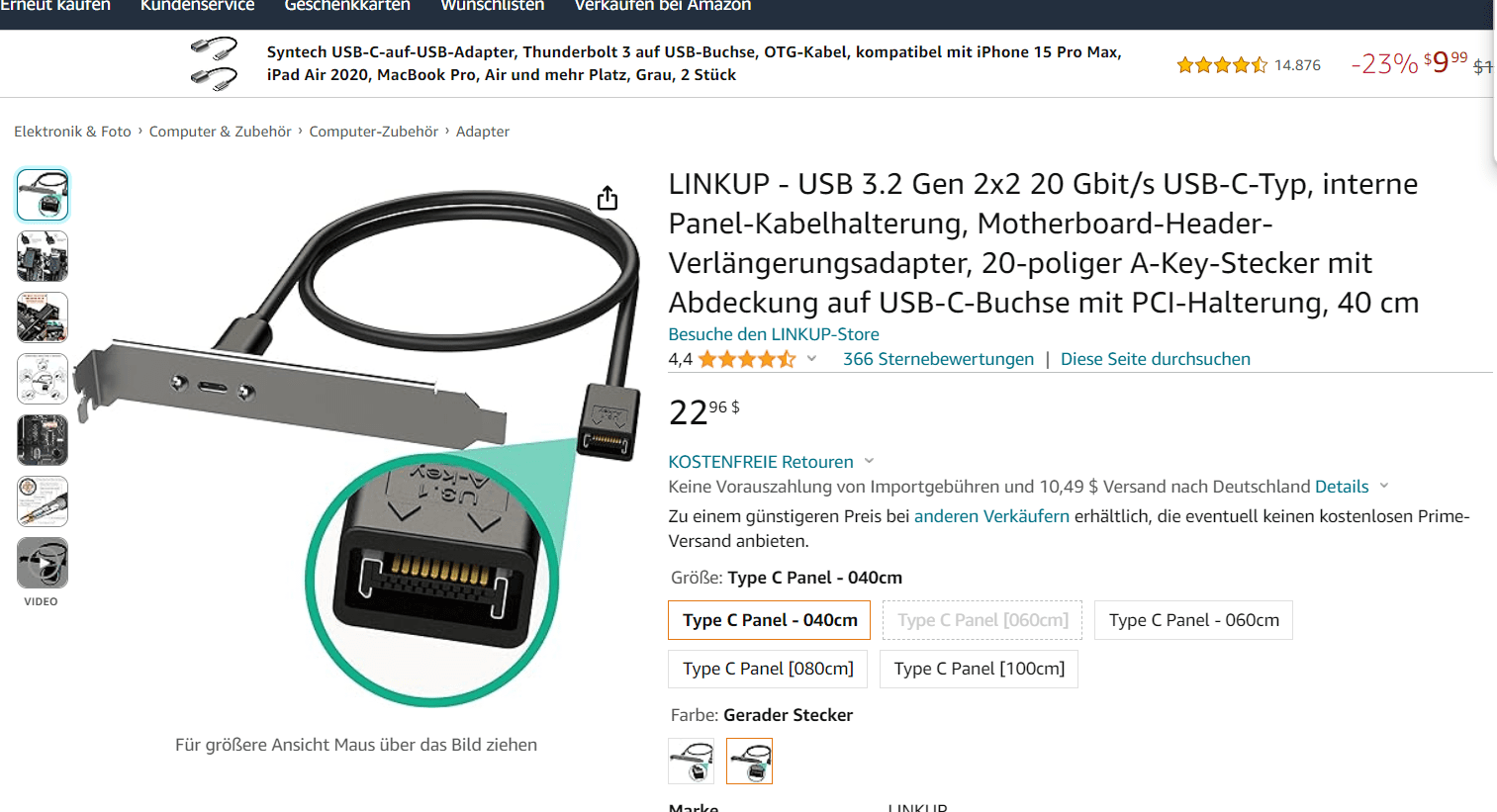Image resolution: width=1497 pixels, height=812 pixels.
Task: Click the Syntech adapter ad image
Action: pos(214,63)
